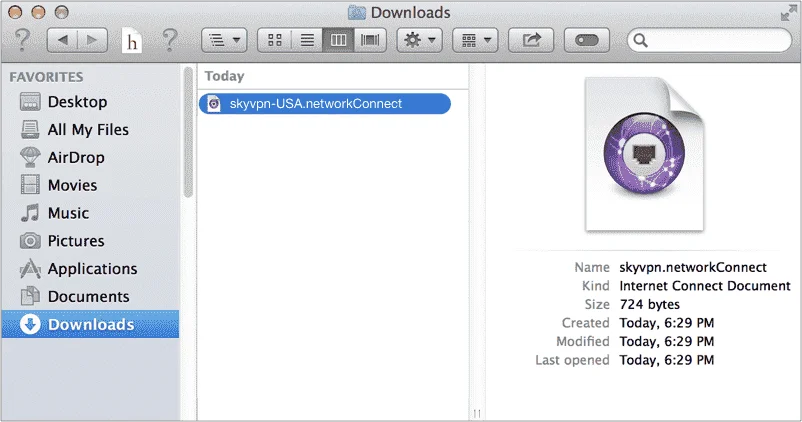Zoom the Downloads window with the third traffic-light button

[x=62, y=12]
